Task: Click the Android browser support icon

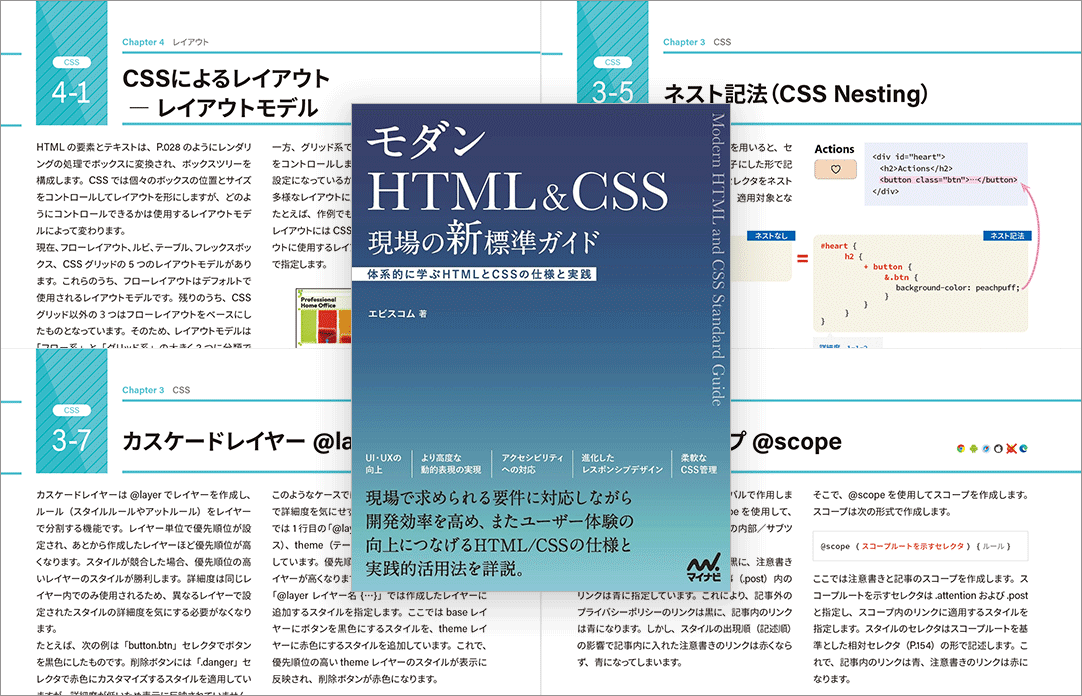Action: point(974,449)
